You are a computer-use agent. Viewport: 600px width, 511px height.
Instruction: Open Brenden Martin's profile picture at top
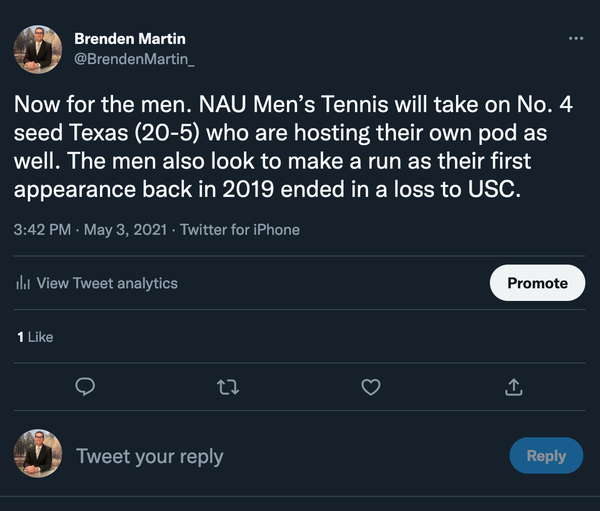[38, 50]
